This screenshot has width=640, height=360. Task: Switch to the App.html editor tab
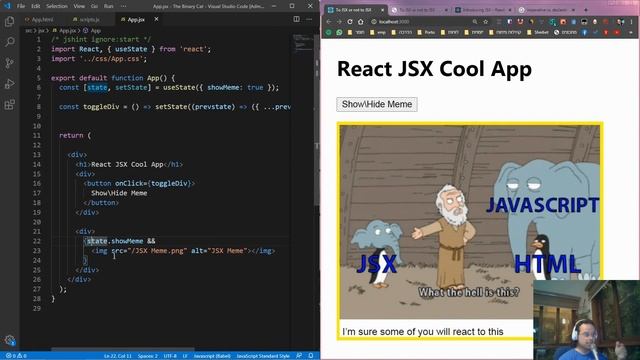point(40,19)
